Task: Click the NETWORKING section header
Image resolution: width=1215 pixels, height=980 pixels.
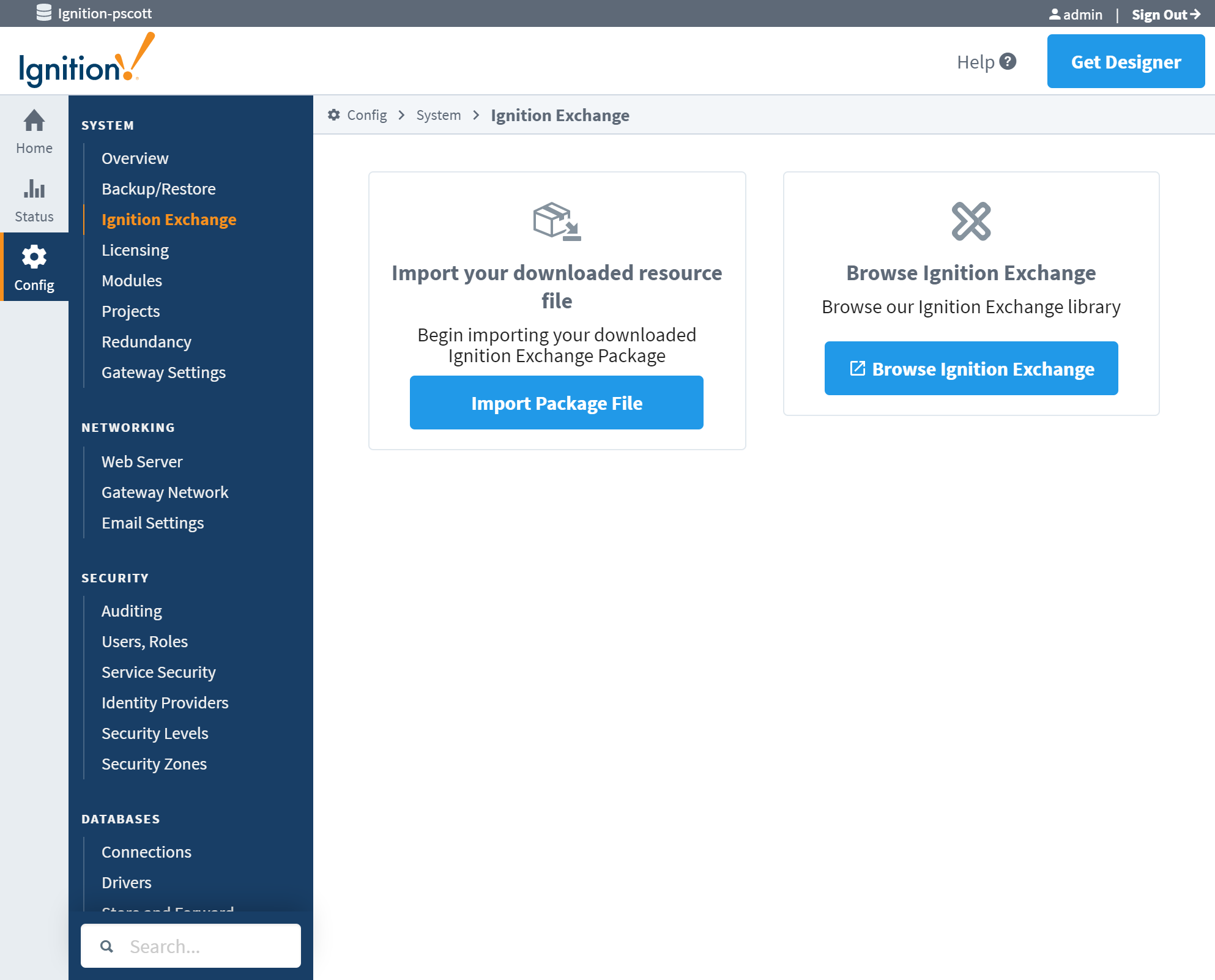Action: click(128, 428)
